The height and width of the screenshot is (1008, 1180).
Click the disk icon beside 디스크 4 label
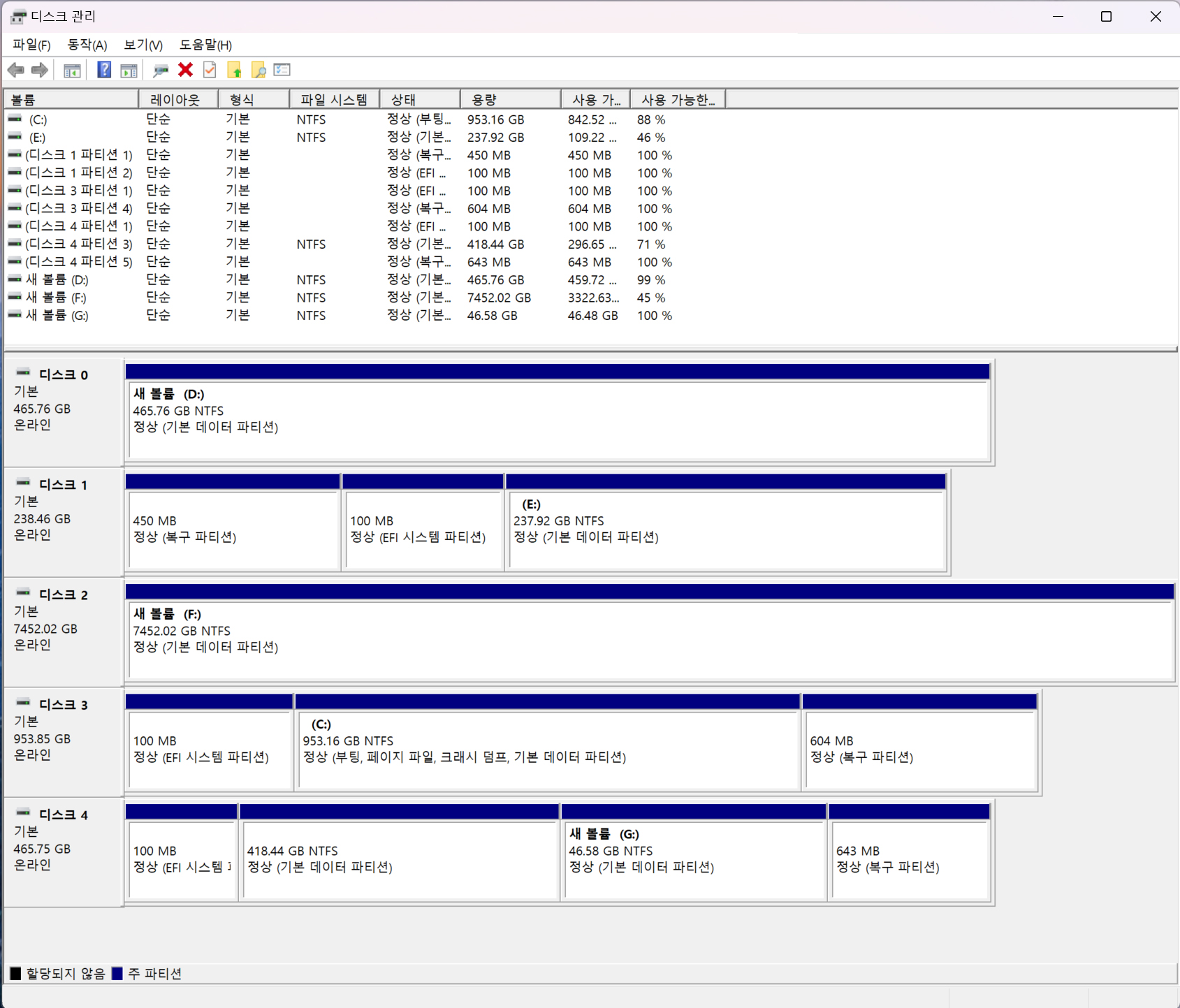[x=23, y=813]
